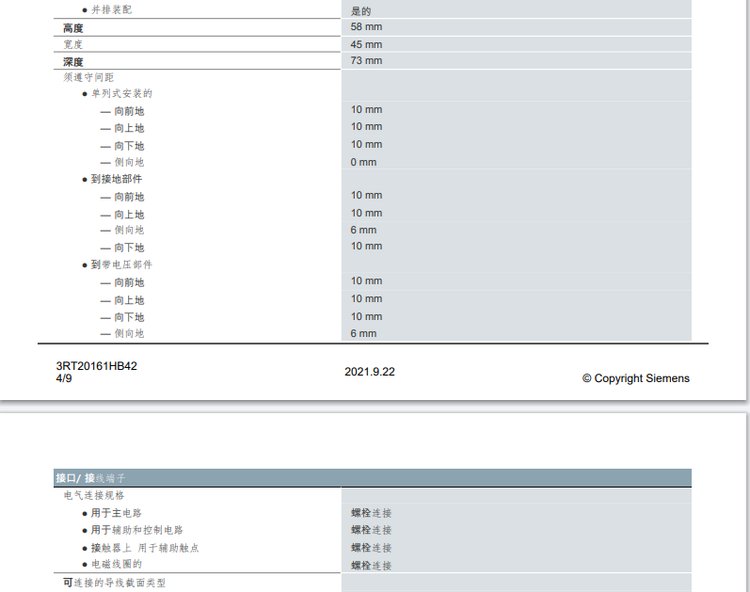The height and width of the screenshot is (592, 750).
Task: Click the 须遵守间距 heading
Action: (88, 77)
